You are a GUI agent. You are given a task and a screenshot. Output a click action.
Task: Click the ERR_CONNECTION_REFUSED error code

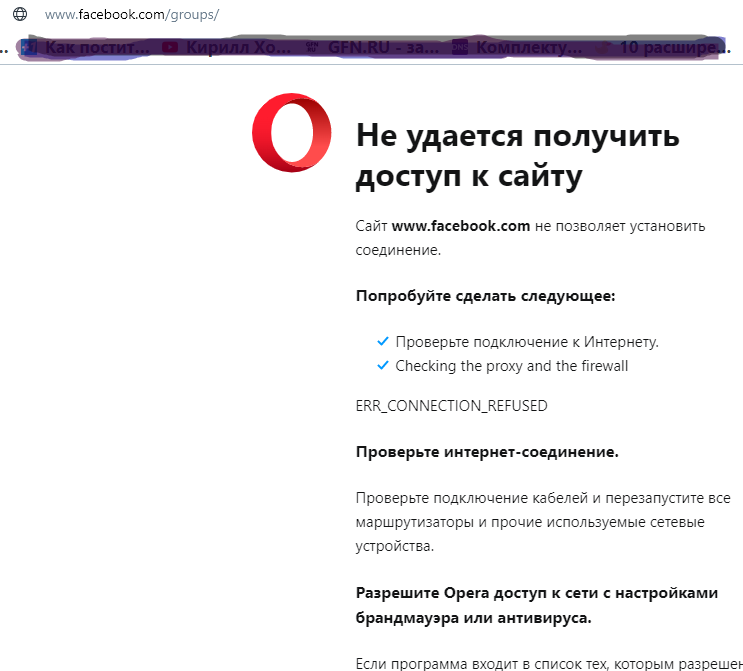pyautogui.click(x=451, y=406)
